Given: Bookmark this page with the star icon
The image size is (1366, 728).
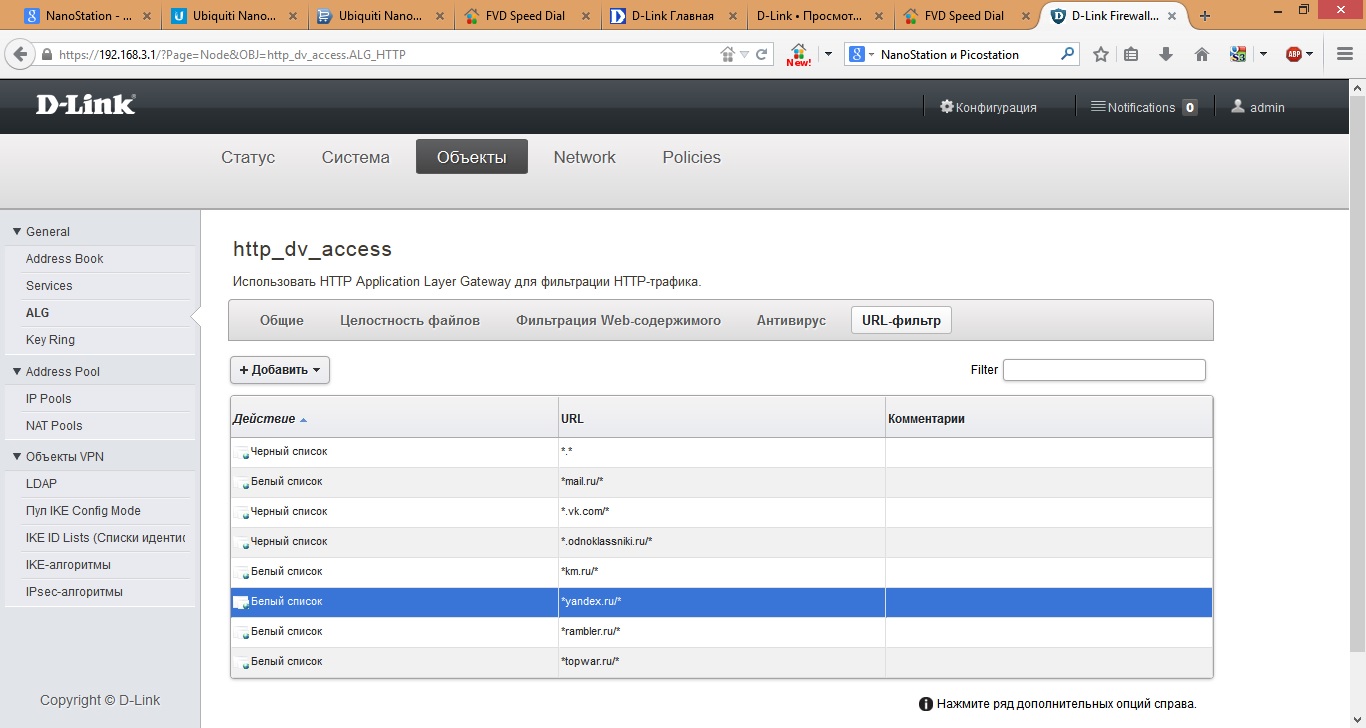Looking at the screenshot, I should 1101,55.
